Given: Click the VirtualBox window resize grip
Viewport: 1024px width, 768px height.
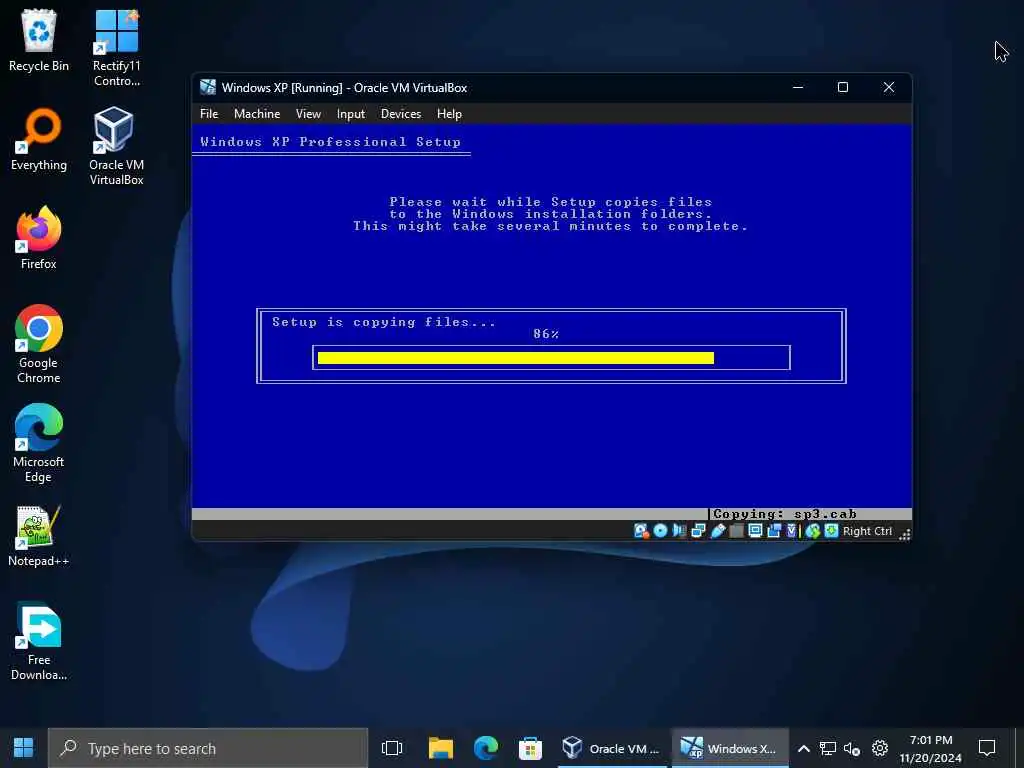Looking at the screenshot, I should (904, 534).
